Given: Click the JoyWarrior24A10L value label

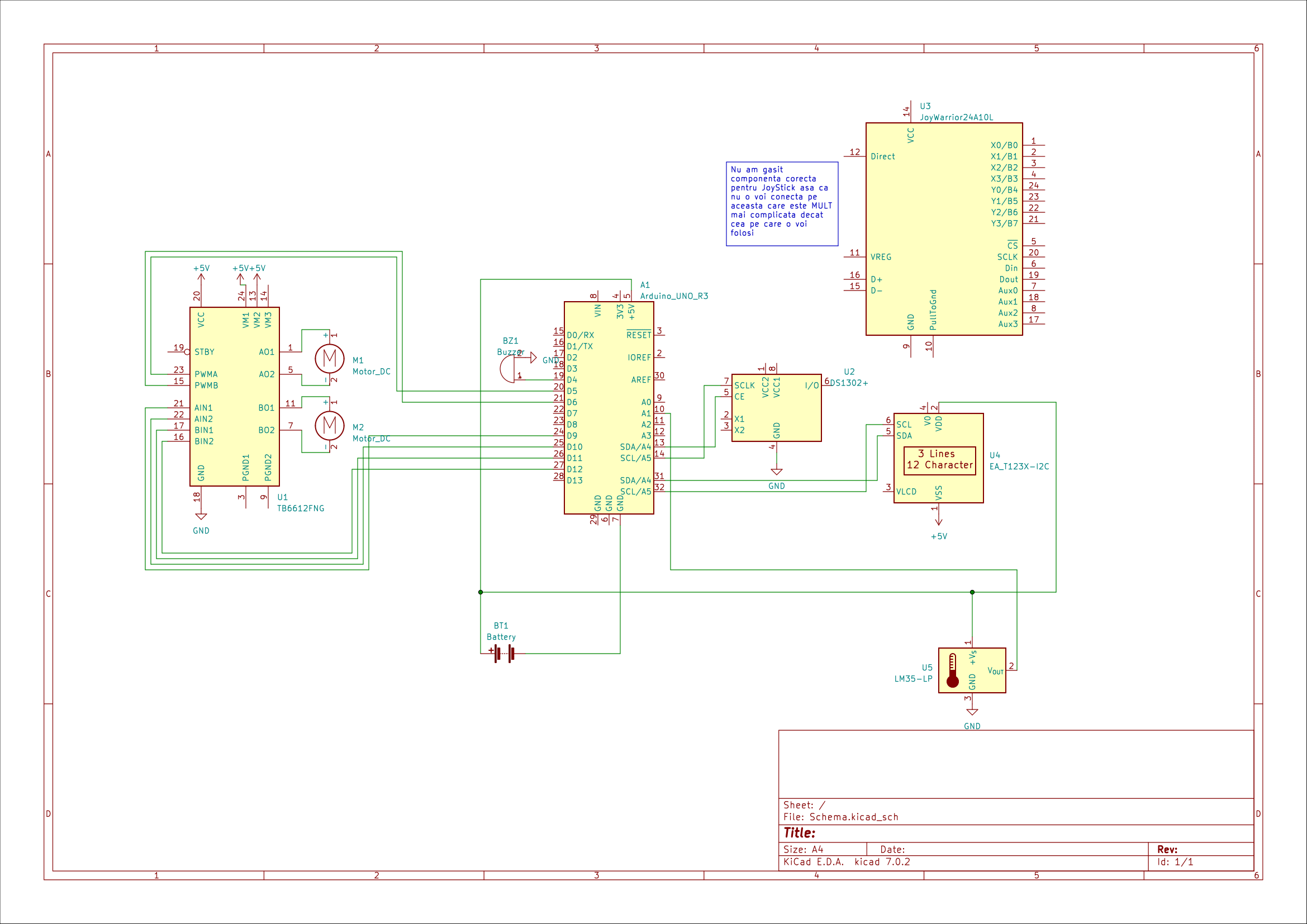Looking at the screenshot, I should pos(956,117).
